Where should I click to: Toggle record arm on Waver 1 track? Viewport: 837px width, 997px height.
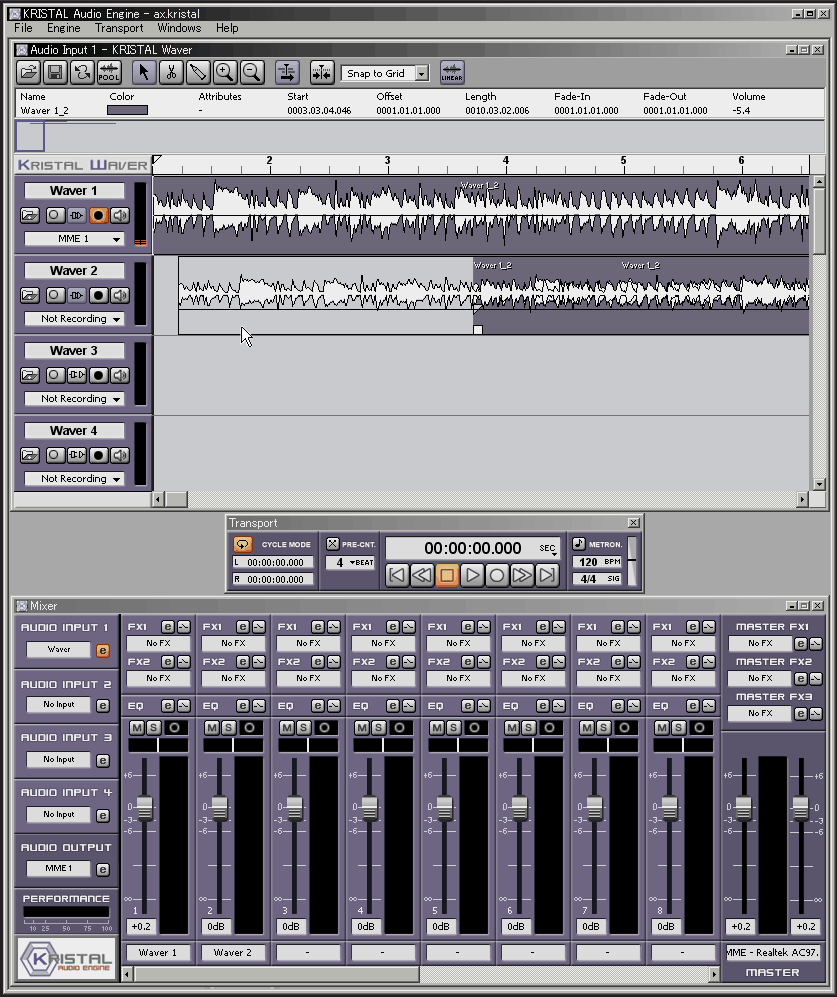pos(98,215)
